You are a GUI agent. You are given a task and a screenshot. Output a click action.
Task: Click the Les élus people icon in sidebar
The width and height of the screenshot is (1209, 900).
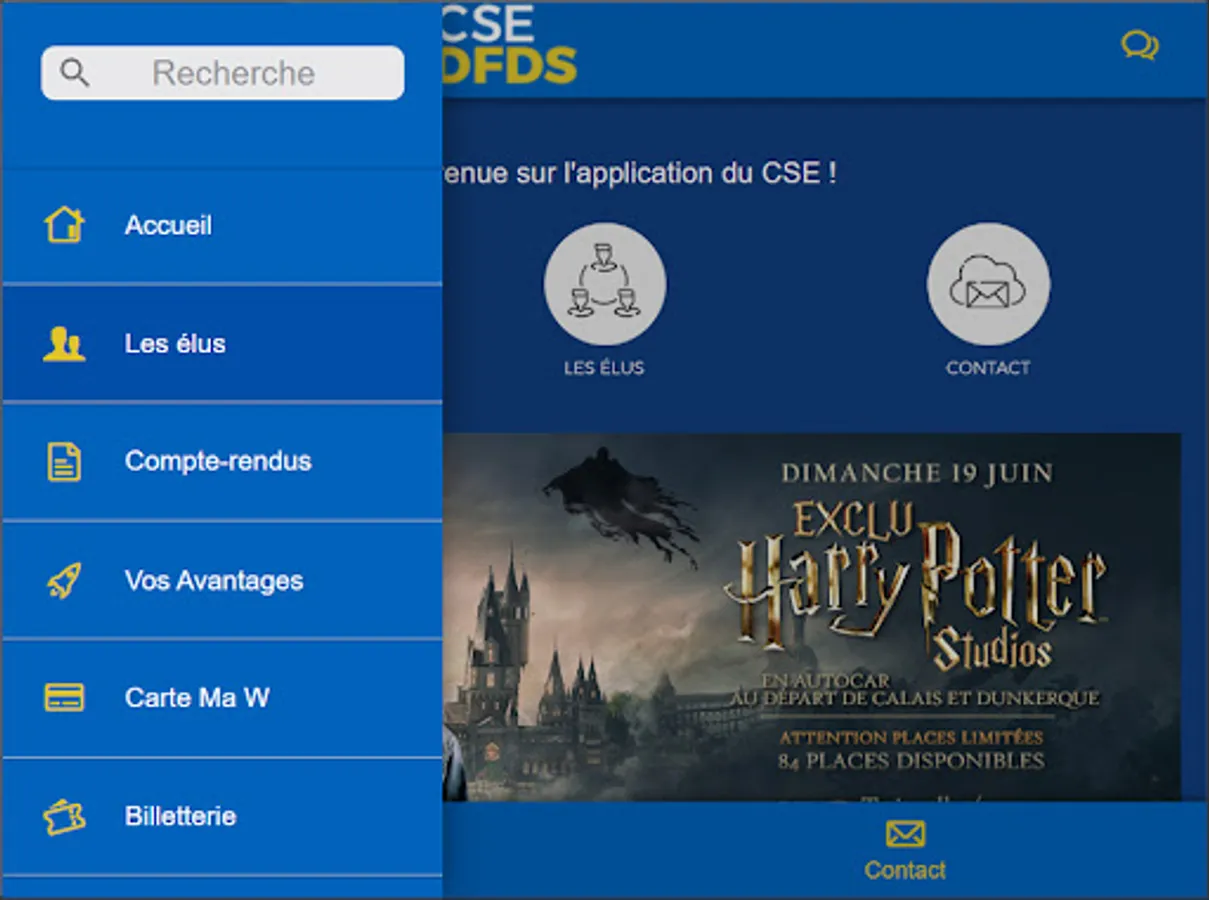click(64, 344)
